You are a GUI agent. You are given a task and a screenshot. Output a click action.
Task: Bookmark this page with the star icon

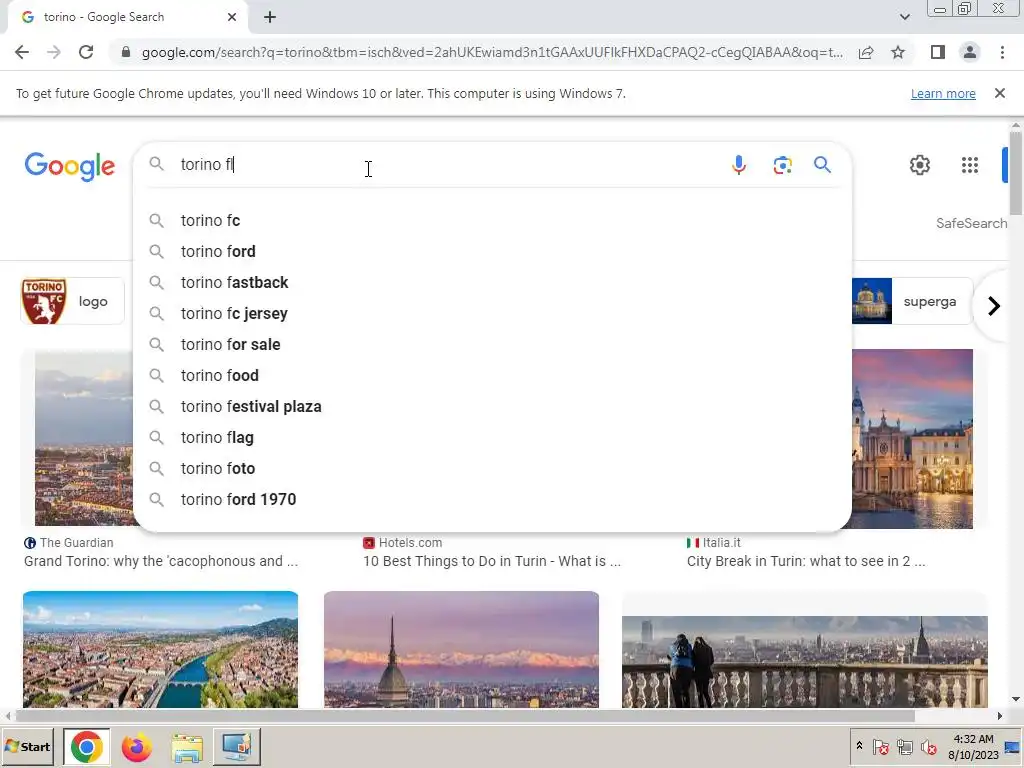[x=898, y=52]
